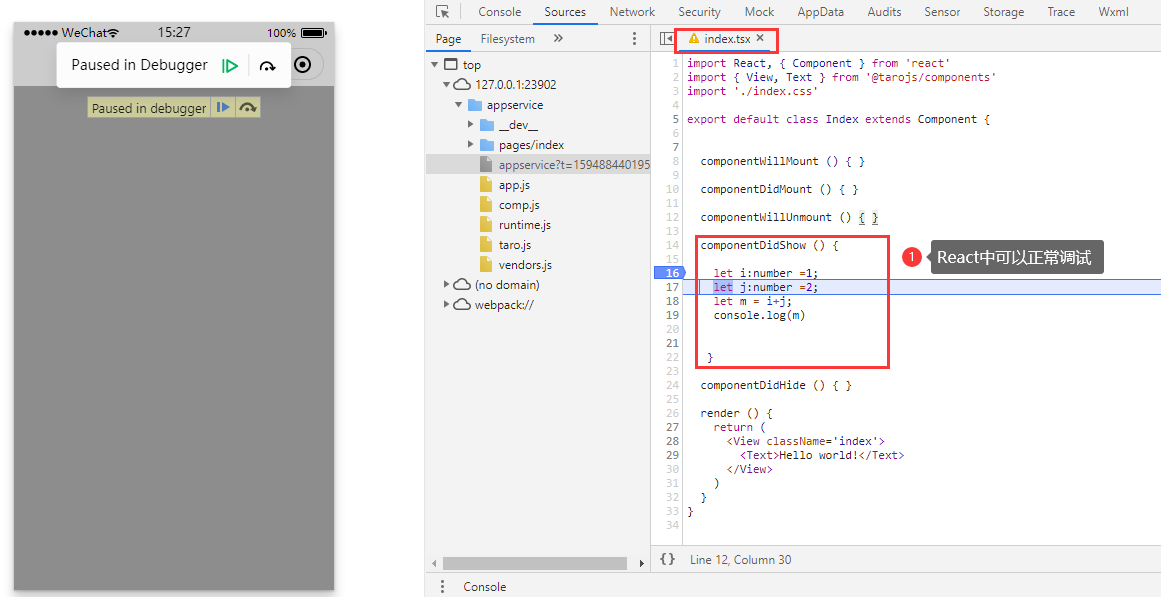Image resolution: width=1161 pixels, height=597 pixels.
Task: Click resume in the Paused in debugger overlay
Action: click(x=222, y=105)
